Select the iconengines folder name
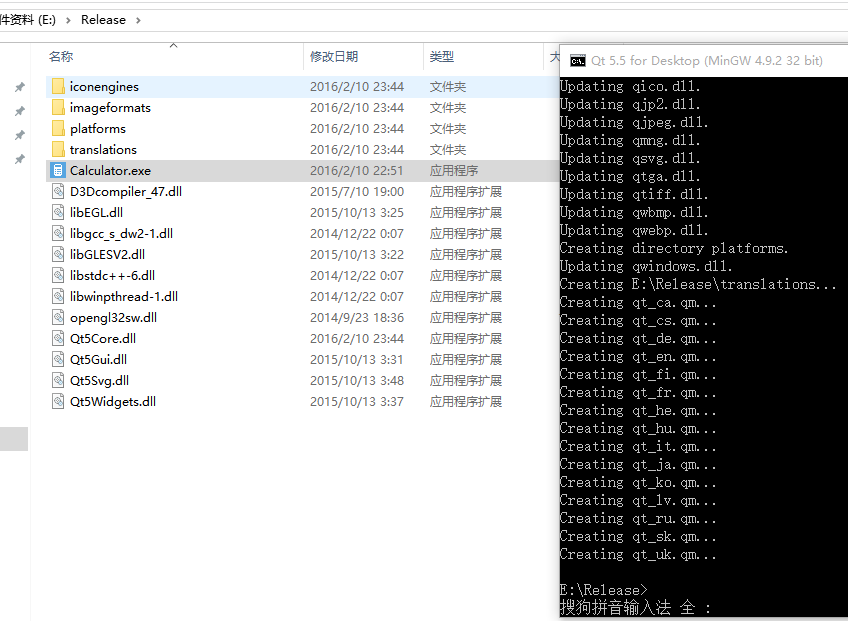Screen dimensions: 848x621 (104, 87)
